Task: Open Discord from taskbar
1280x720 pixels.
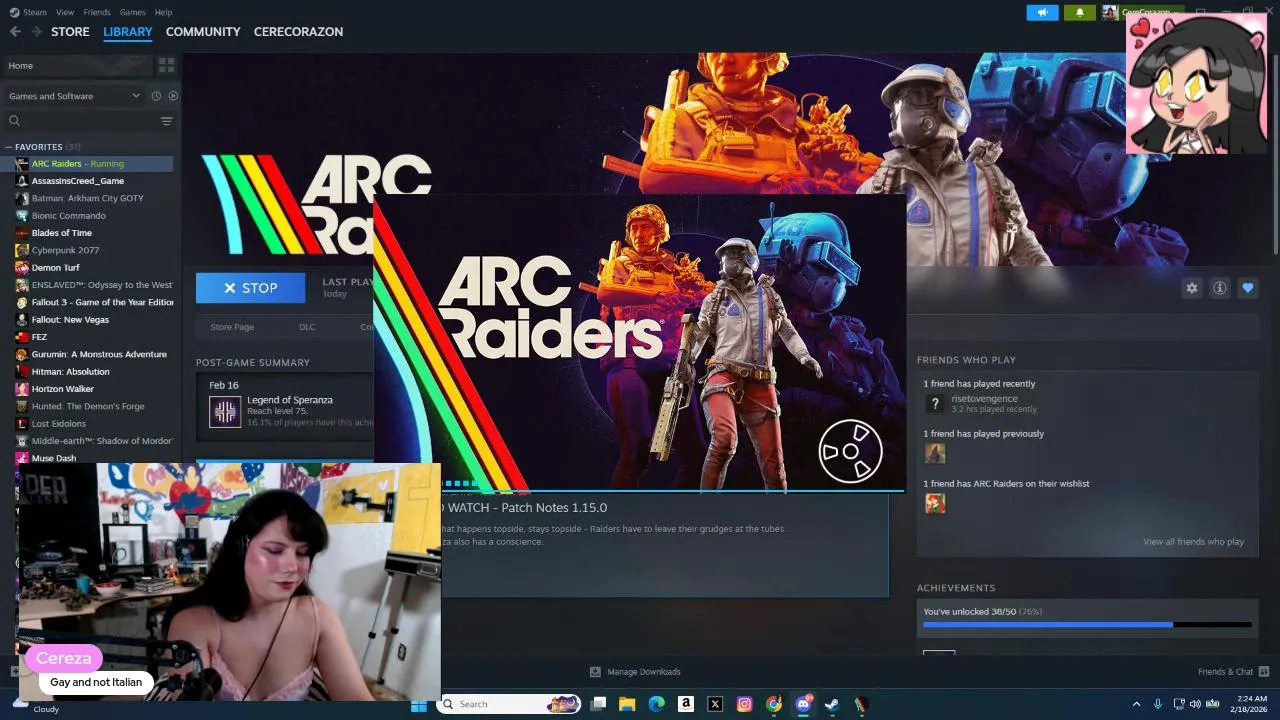Action: [x=803, y=704]
